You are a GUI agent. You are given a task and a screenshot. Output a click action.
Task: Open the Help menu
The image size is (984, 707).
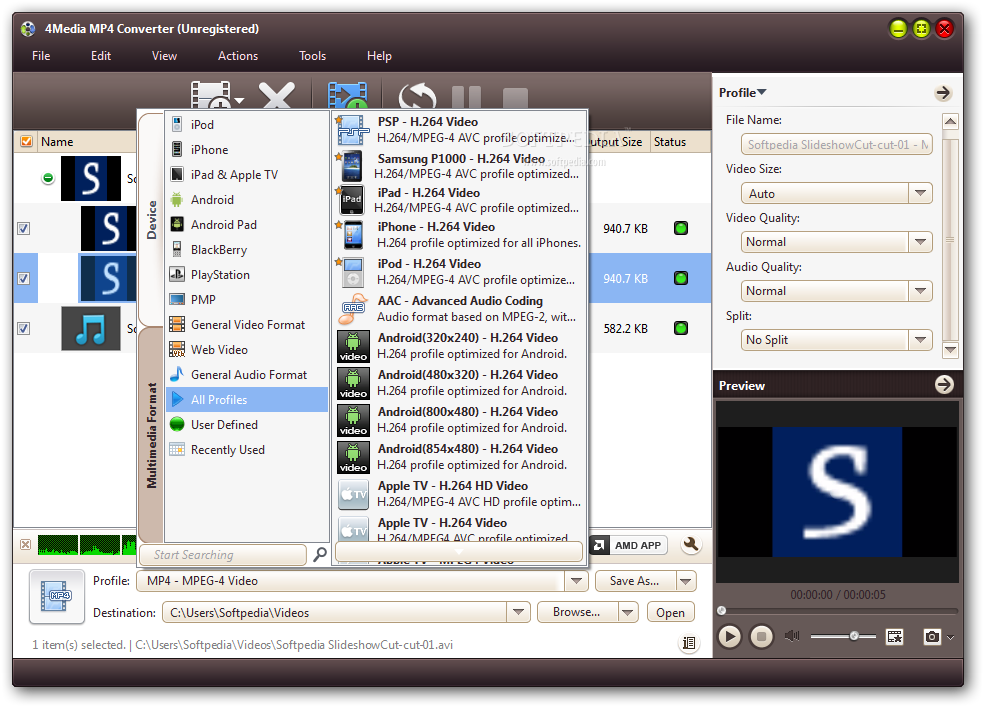[379, 56]
